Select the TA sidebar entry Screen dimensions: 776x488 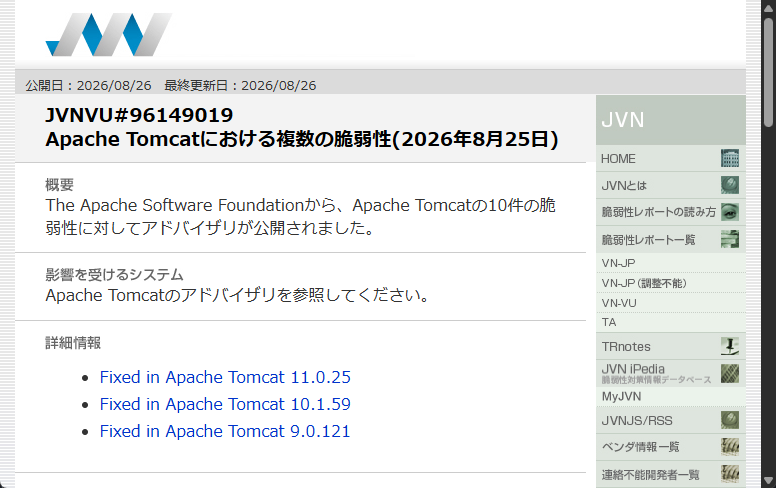click(x=671, y=322)
